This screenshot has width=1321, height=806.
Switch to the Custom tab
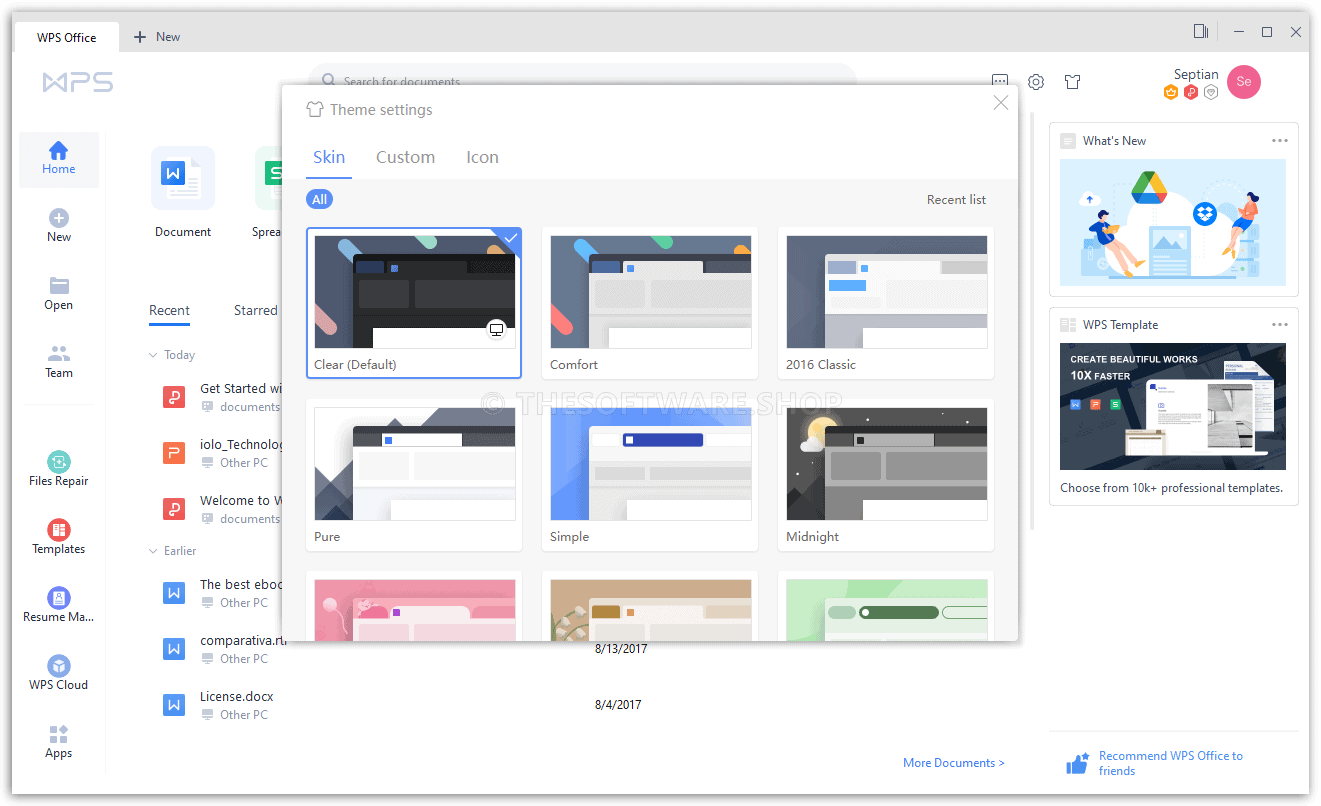click(405, 157)
